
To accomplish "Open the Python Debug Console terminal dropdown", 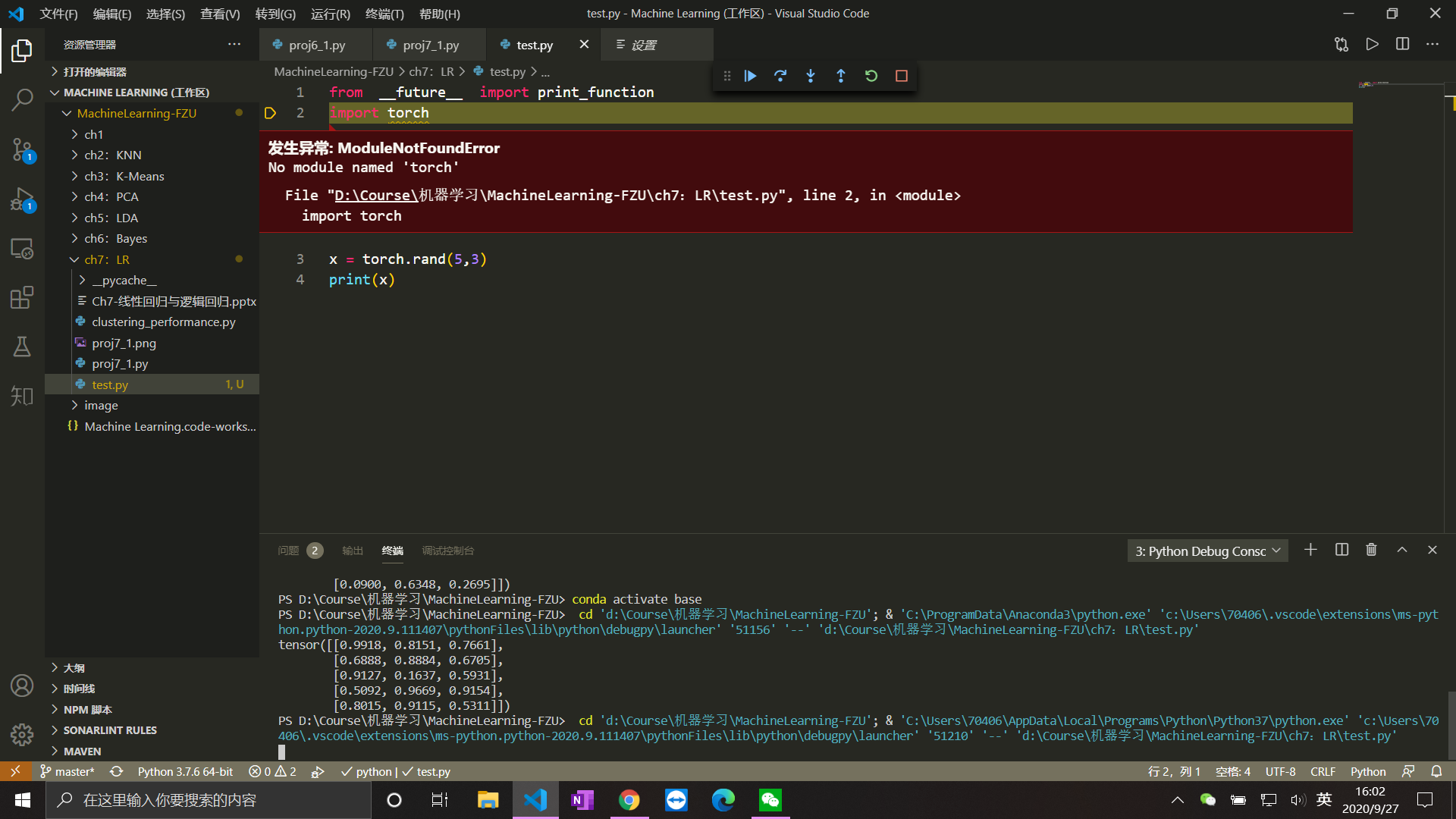I will tap(1207, 551).
